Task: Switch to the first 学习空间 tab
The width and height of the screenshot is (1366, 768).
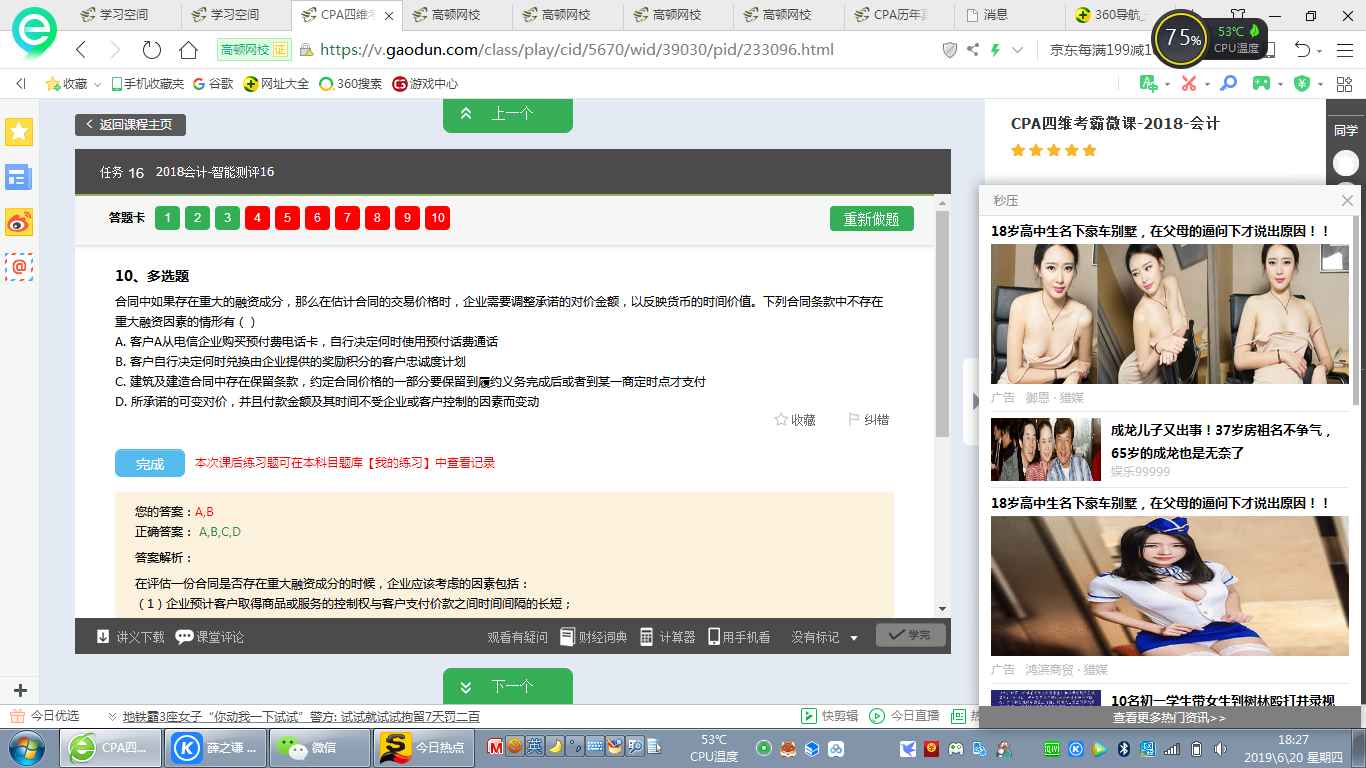Action: (127, 15)
